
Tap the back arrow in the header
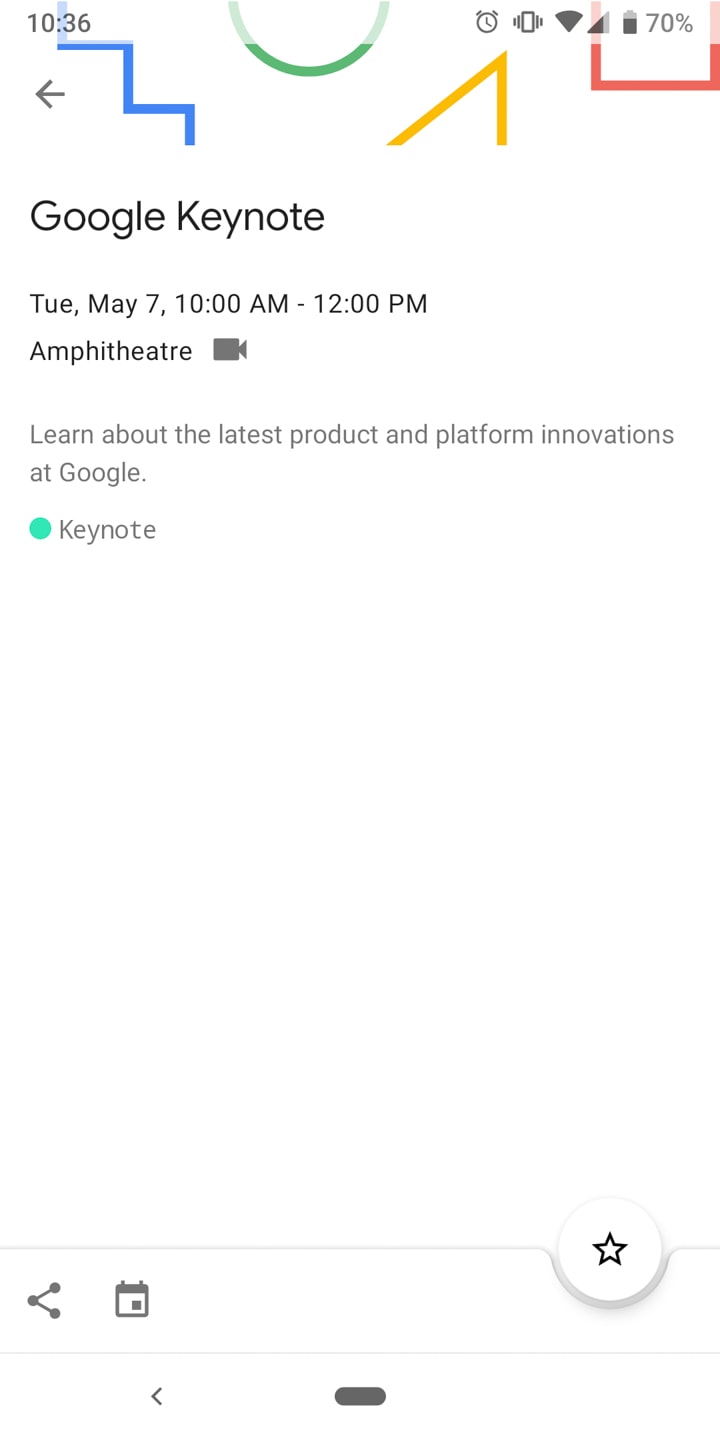(49, 94)
